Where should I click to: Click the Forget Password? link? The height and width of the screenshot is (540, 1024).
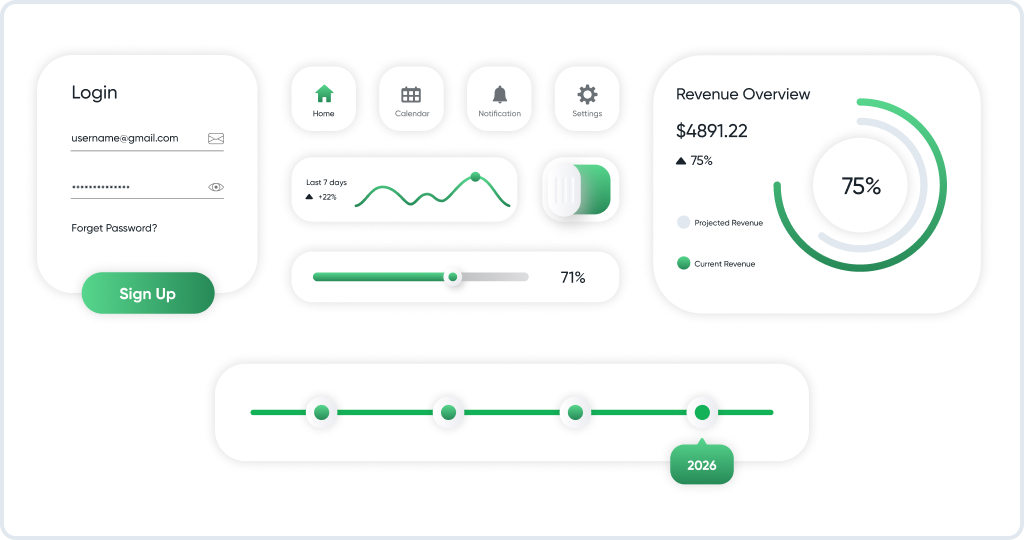[x=114, y=228]
